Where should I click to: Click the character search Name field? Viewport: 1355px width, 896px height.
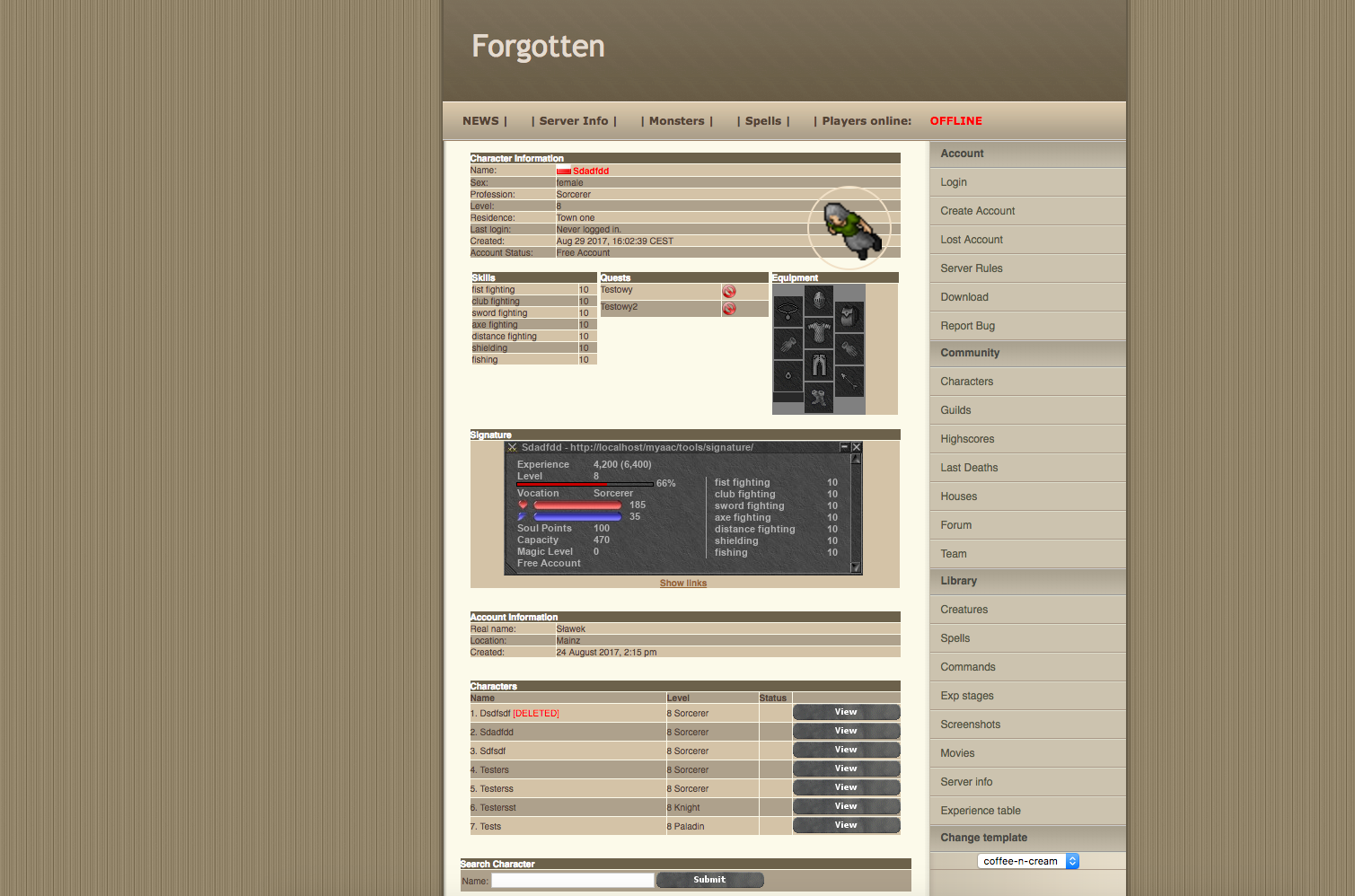572,880
